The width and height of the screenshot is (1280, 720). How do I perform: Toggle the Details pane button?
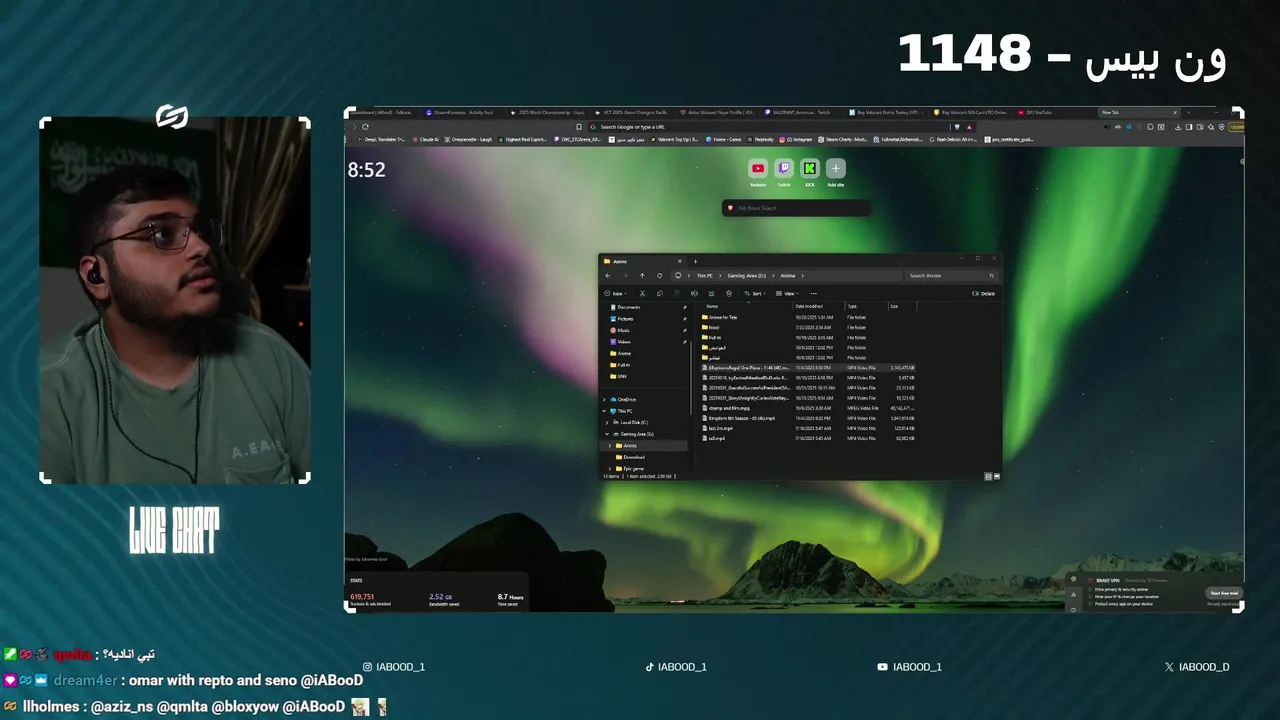983,293
